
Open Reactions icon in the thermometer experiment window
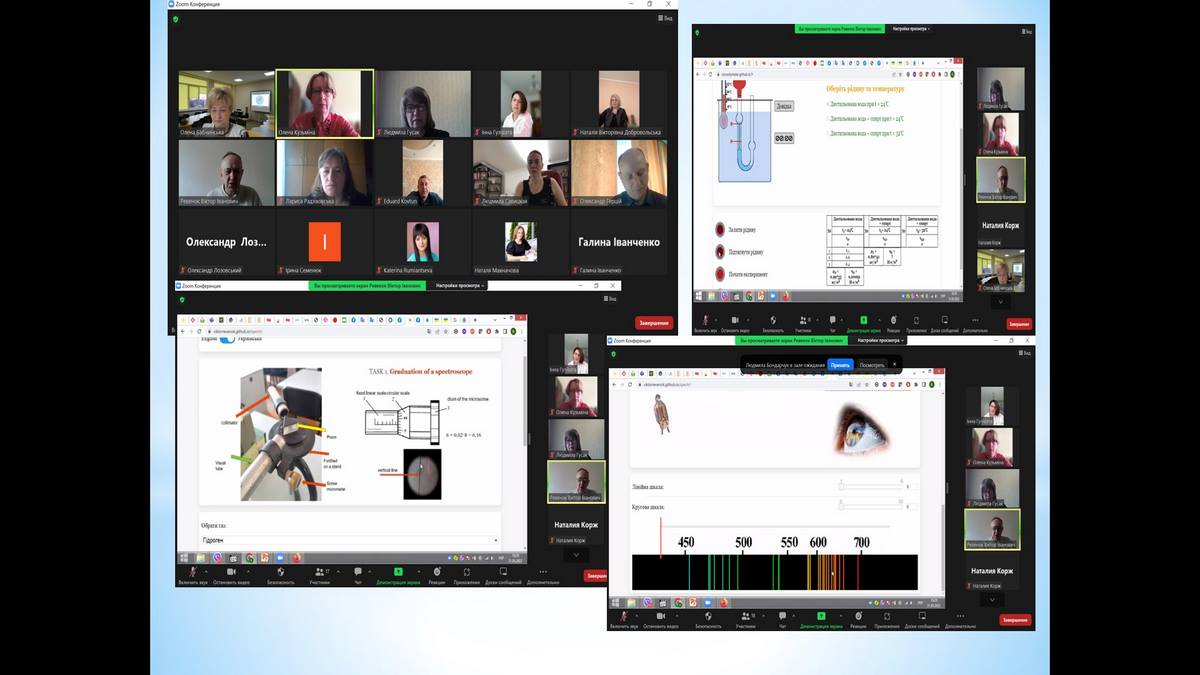(896, 320)
